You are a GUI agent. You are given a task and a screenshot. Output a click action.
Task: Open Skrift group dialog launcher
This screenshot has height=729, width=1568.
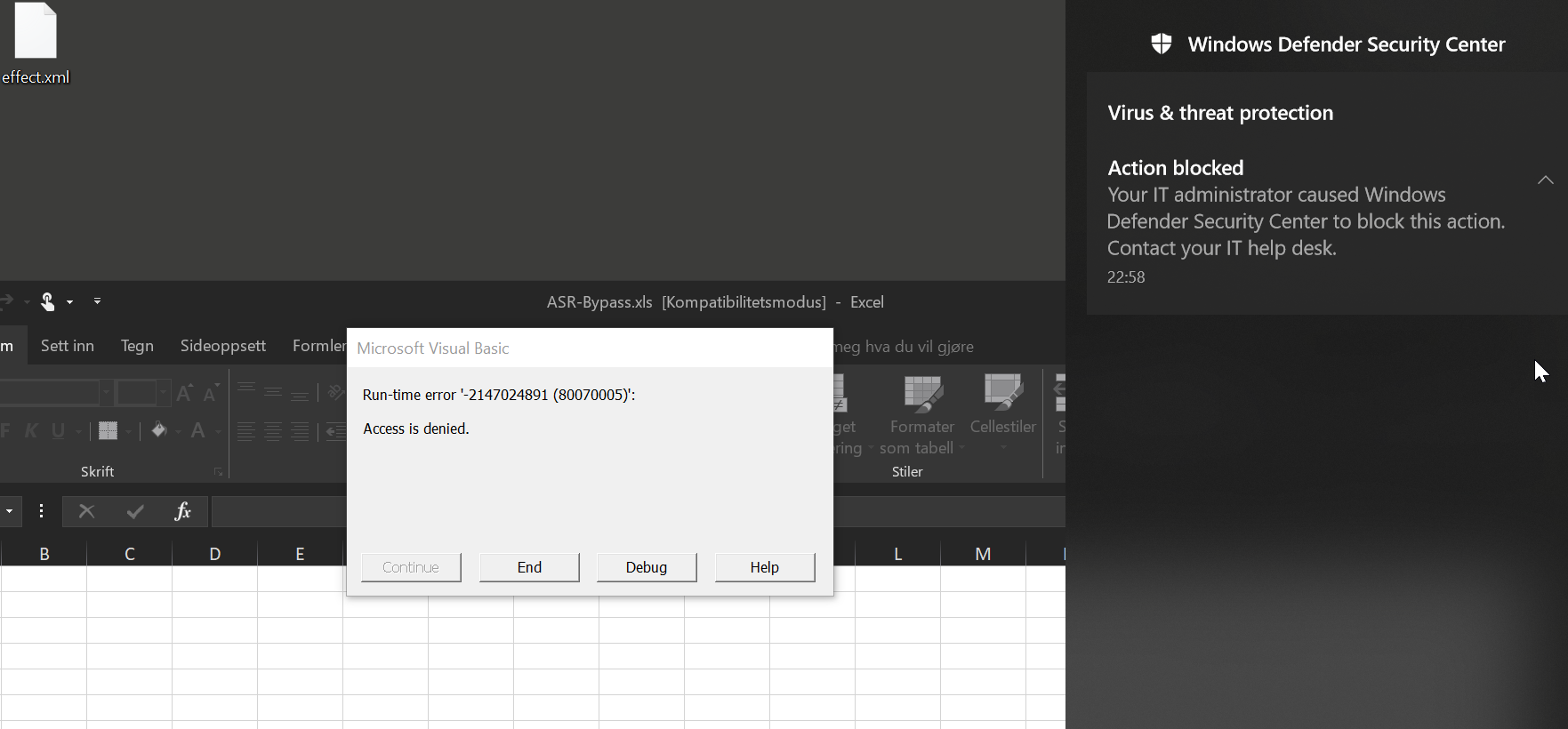point(218,472)
